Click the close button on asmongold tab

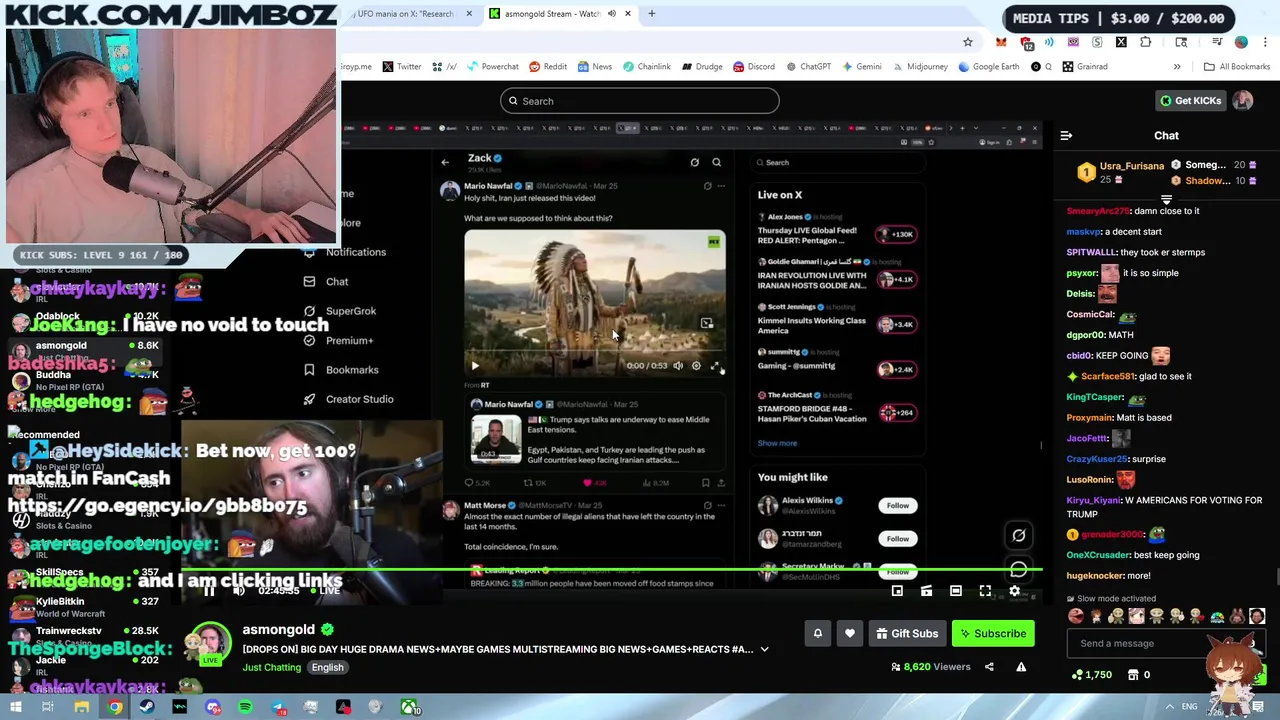pyautogui.click(x=627, y=14)
